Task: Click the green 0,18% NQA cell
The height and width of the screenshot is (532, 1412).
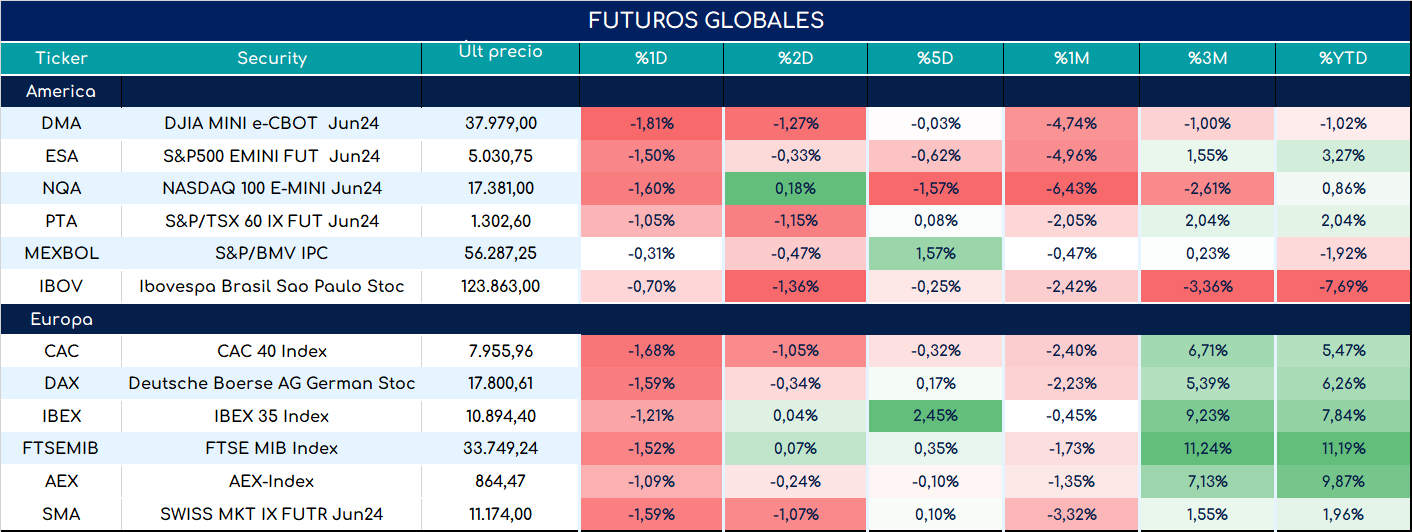Action: [x=795, y=188]
